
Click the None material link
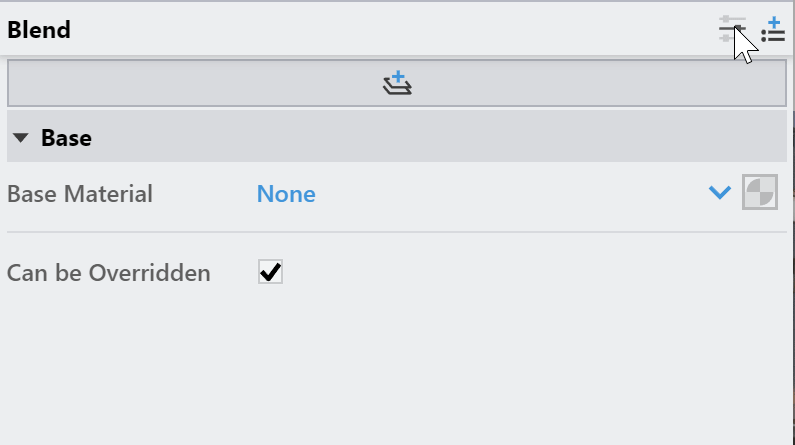click(x=286, y=194)
